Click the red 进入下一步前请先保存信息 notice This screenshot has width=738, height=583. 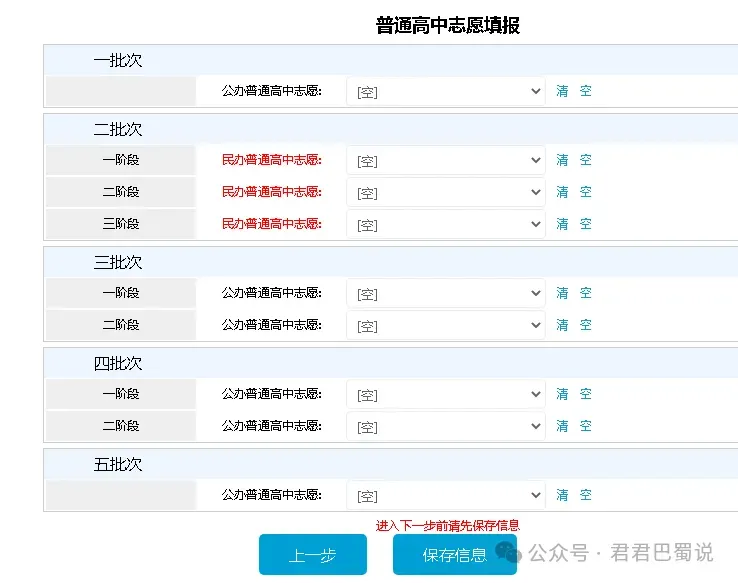[x=448, y=526]
